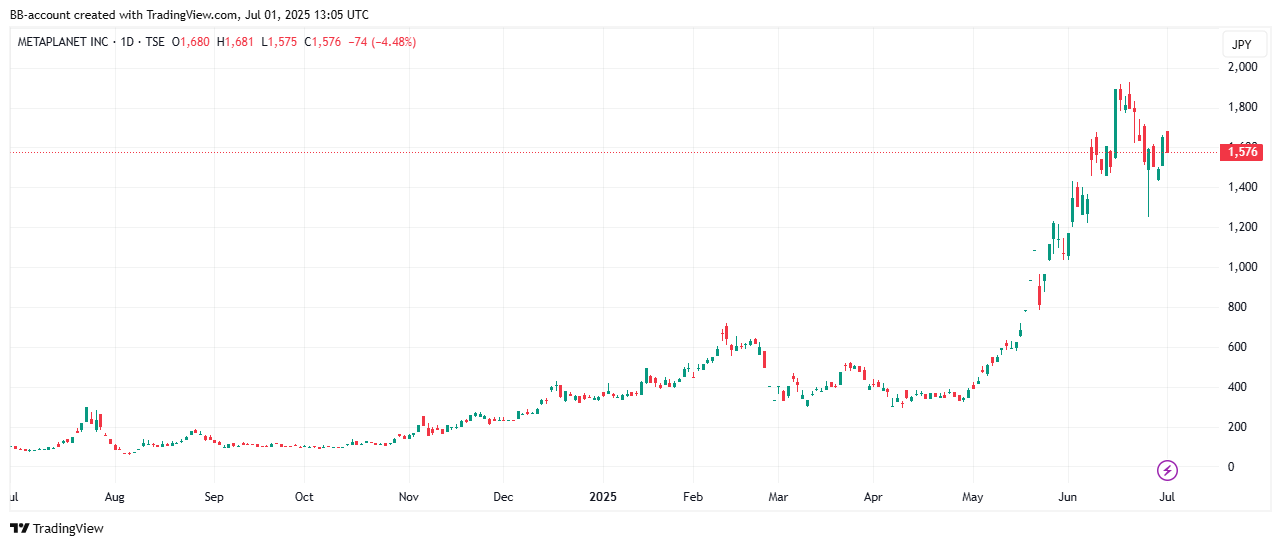
Task: Click the Mar label on time axis
Action: pyautogui.click(x=779, y=496)
